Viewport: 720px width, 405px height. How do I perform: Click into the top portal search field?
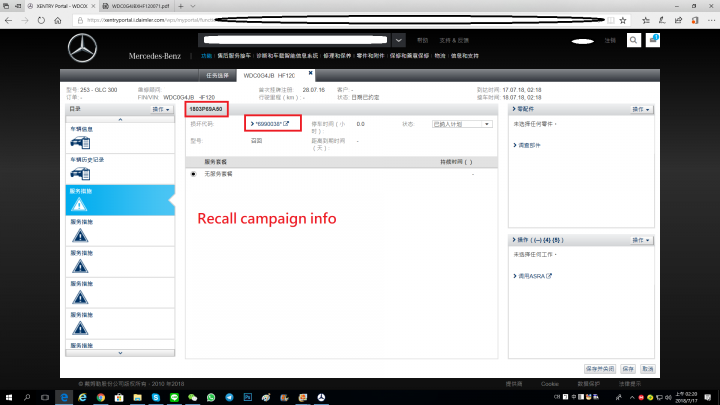[x=295, y=40]
